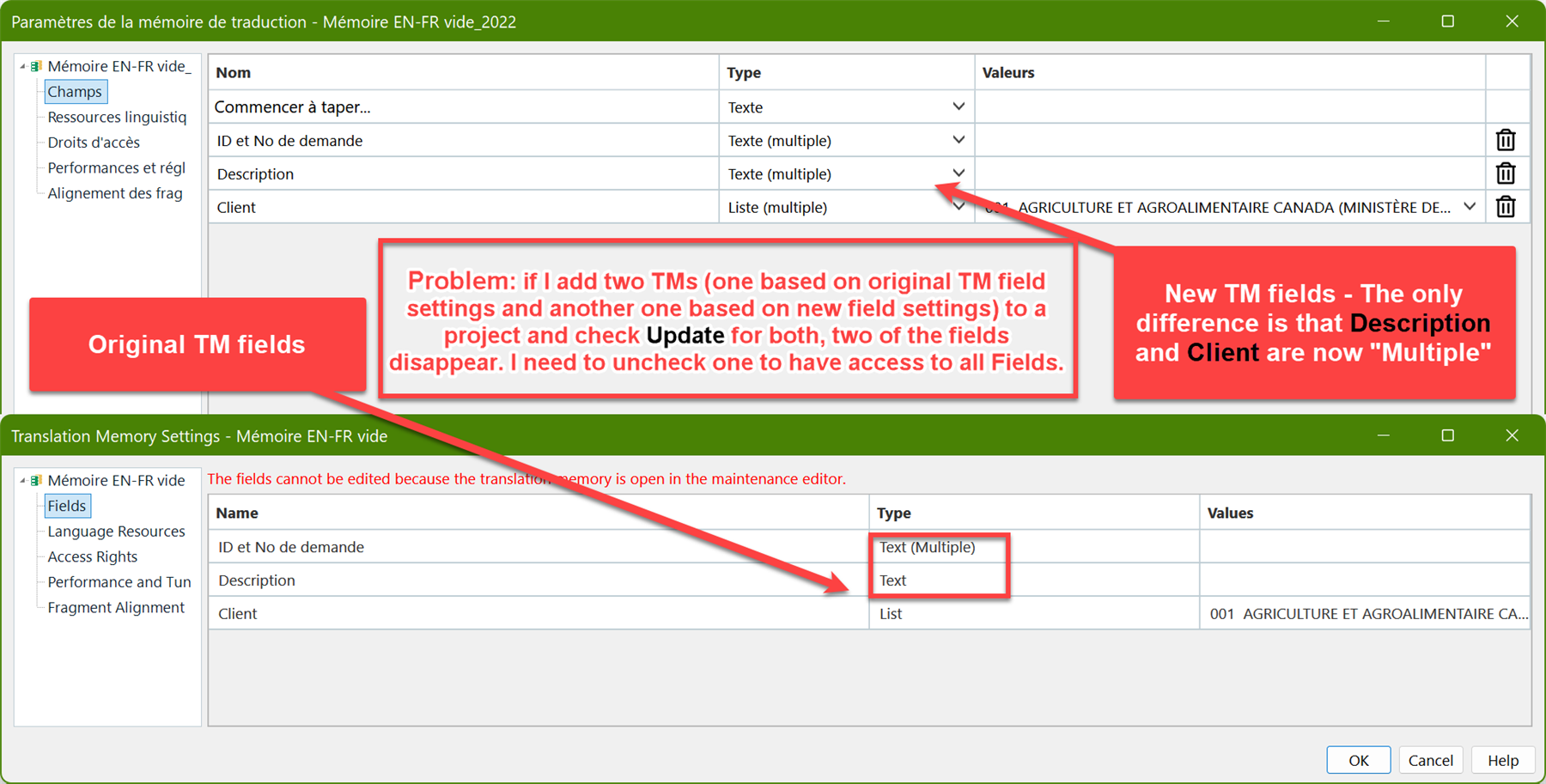The width and height of the screenshot is (1546, 784).
Task: Click the Name column header in lower window
Action: click(539, 513)
